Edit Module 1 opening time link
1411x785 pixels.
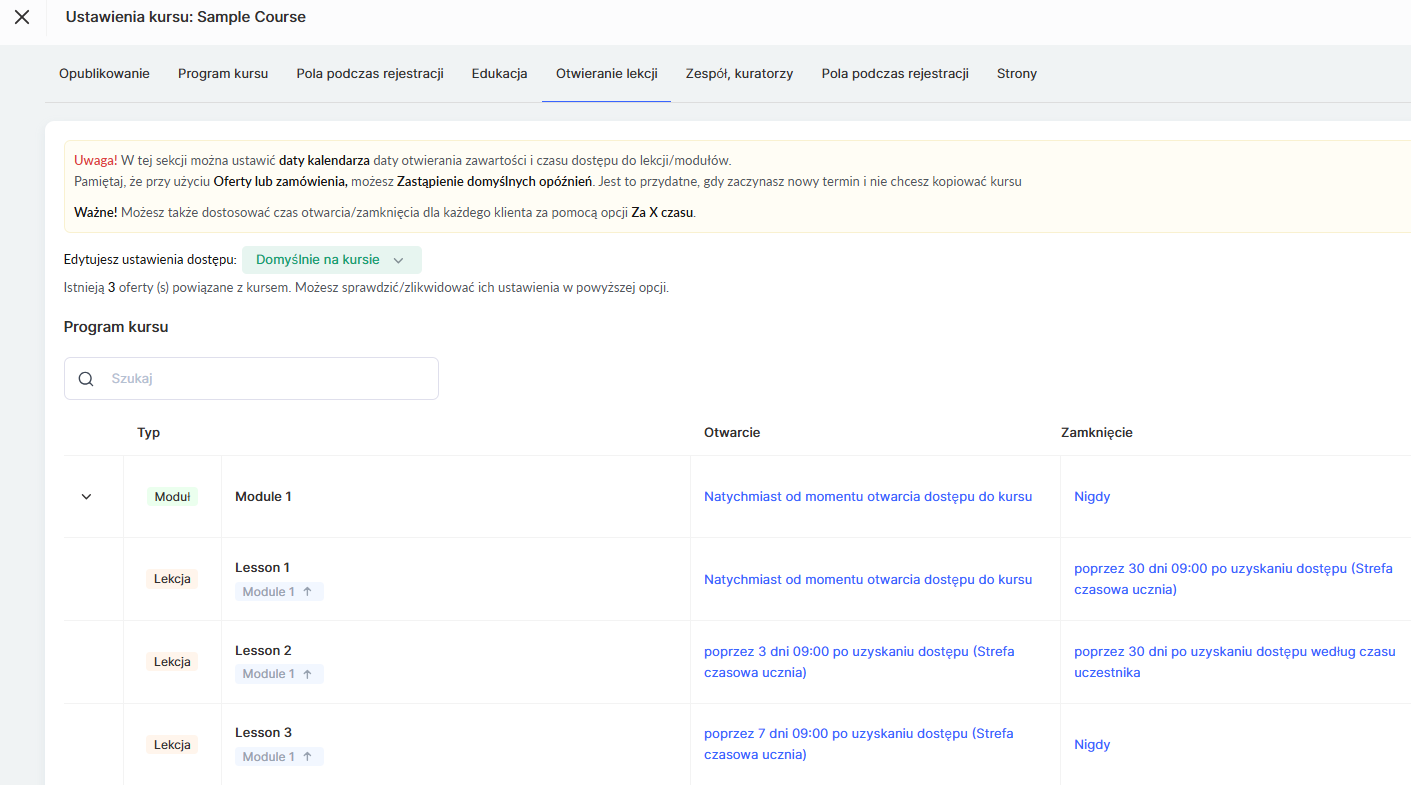868,497
